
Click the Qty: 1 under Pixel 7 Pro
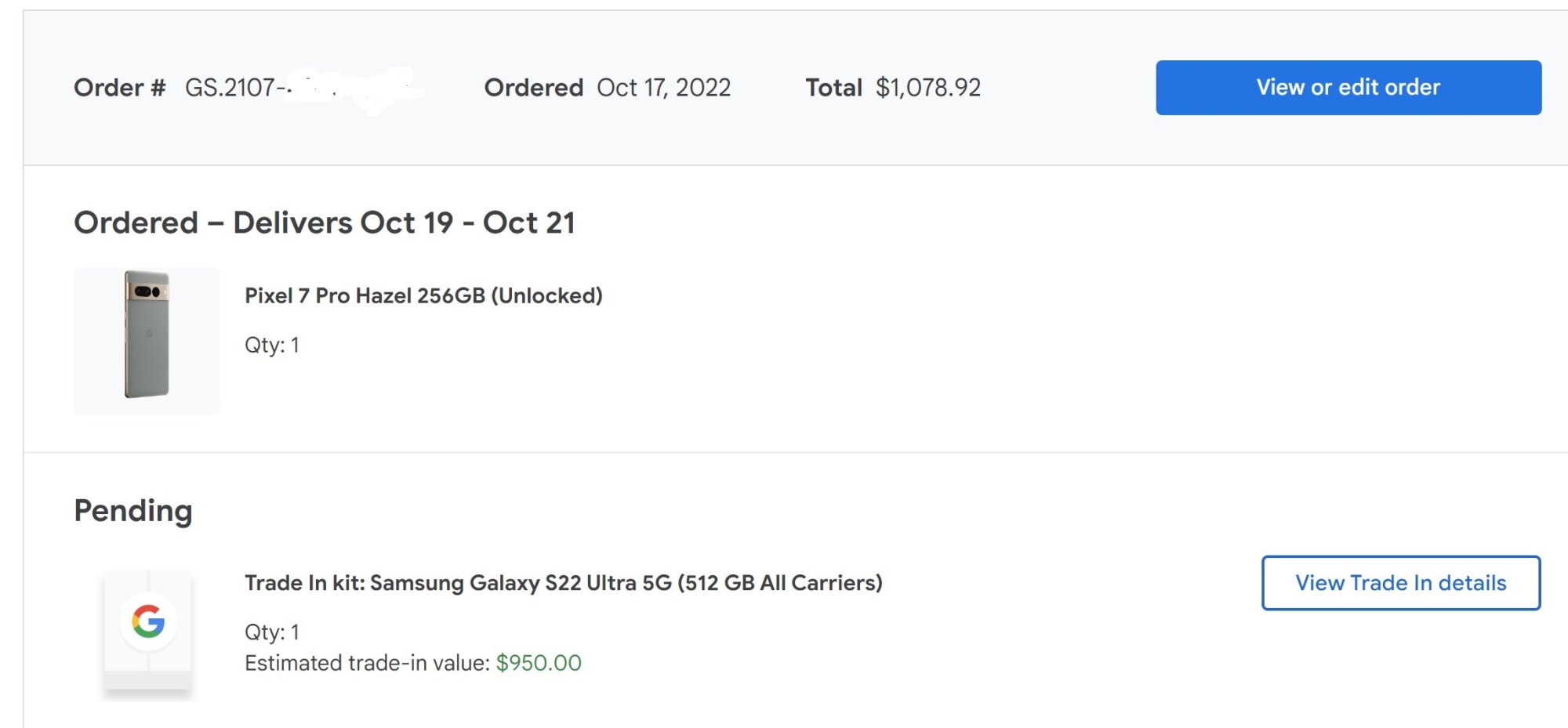coord(272,345)
